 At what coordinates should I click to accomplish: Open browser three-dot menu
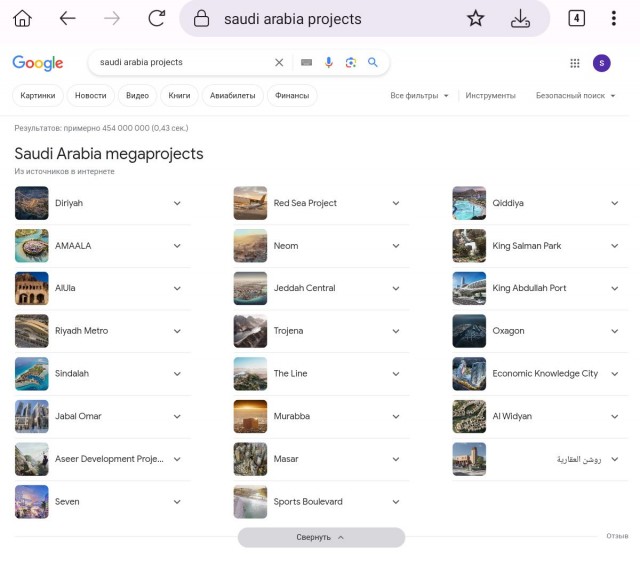(x=613, y=18)
